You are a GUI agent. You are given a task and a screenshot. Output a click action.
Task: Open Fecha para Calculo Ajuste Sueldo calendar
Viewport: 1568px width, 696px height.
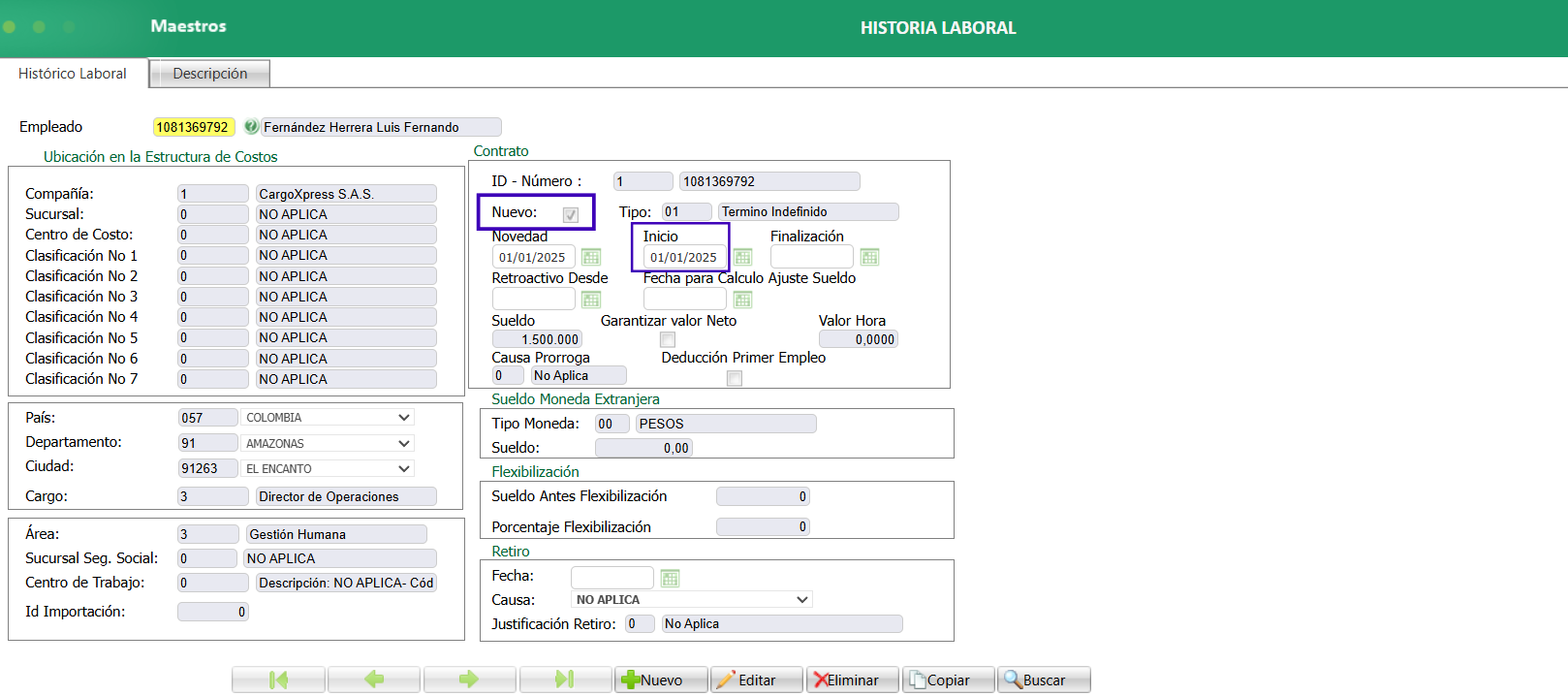point(743,300)
